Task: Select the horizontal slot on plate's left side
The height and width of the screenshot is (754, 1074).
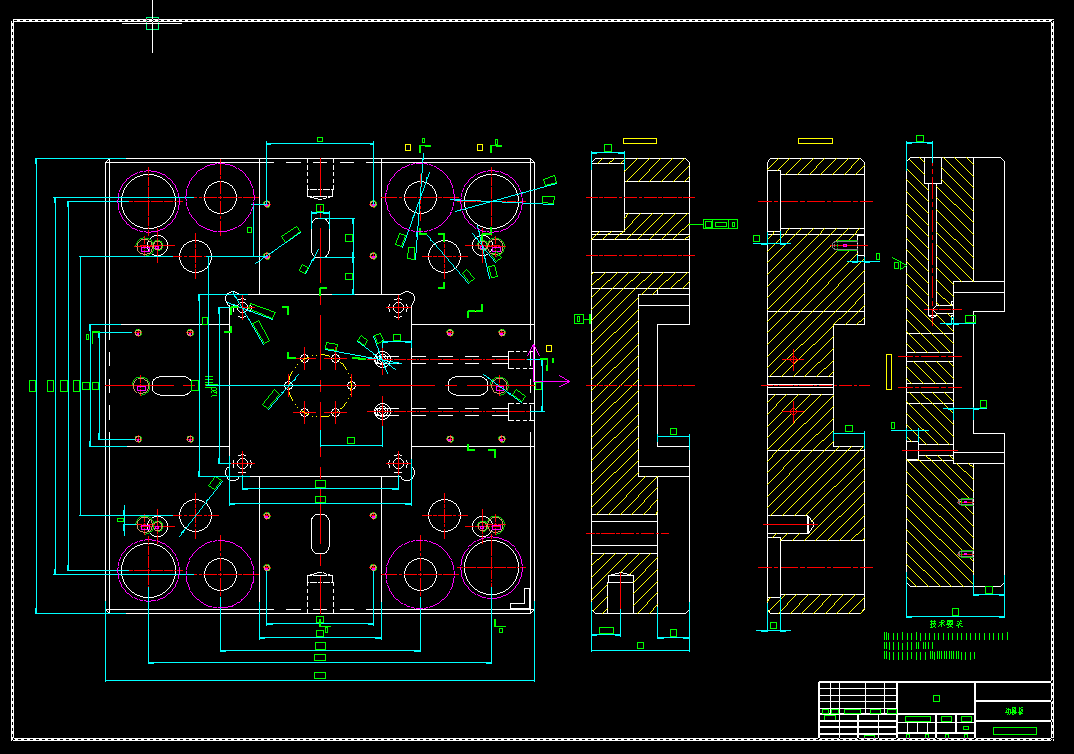Action: click(x=172, y=386)
